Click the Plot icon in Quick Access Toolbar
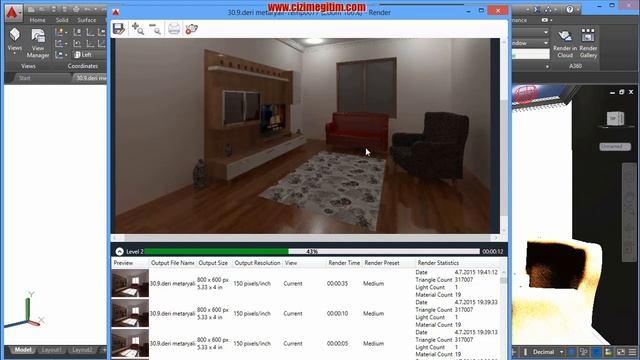 tap(76, 9)
